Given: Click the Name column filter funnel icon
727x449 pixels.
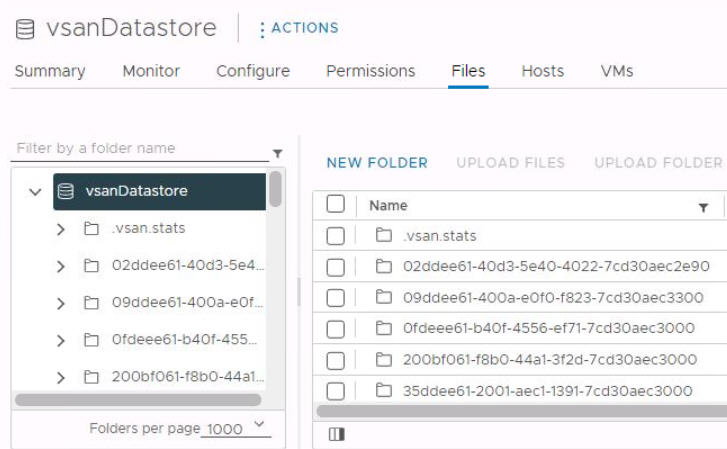Looking at the screenshot, I should 703,208.
